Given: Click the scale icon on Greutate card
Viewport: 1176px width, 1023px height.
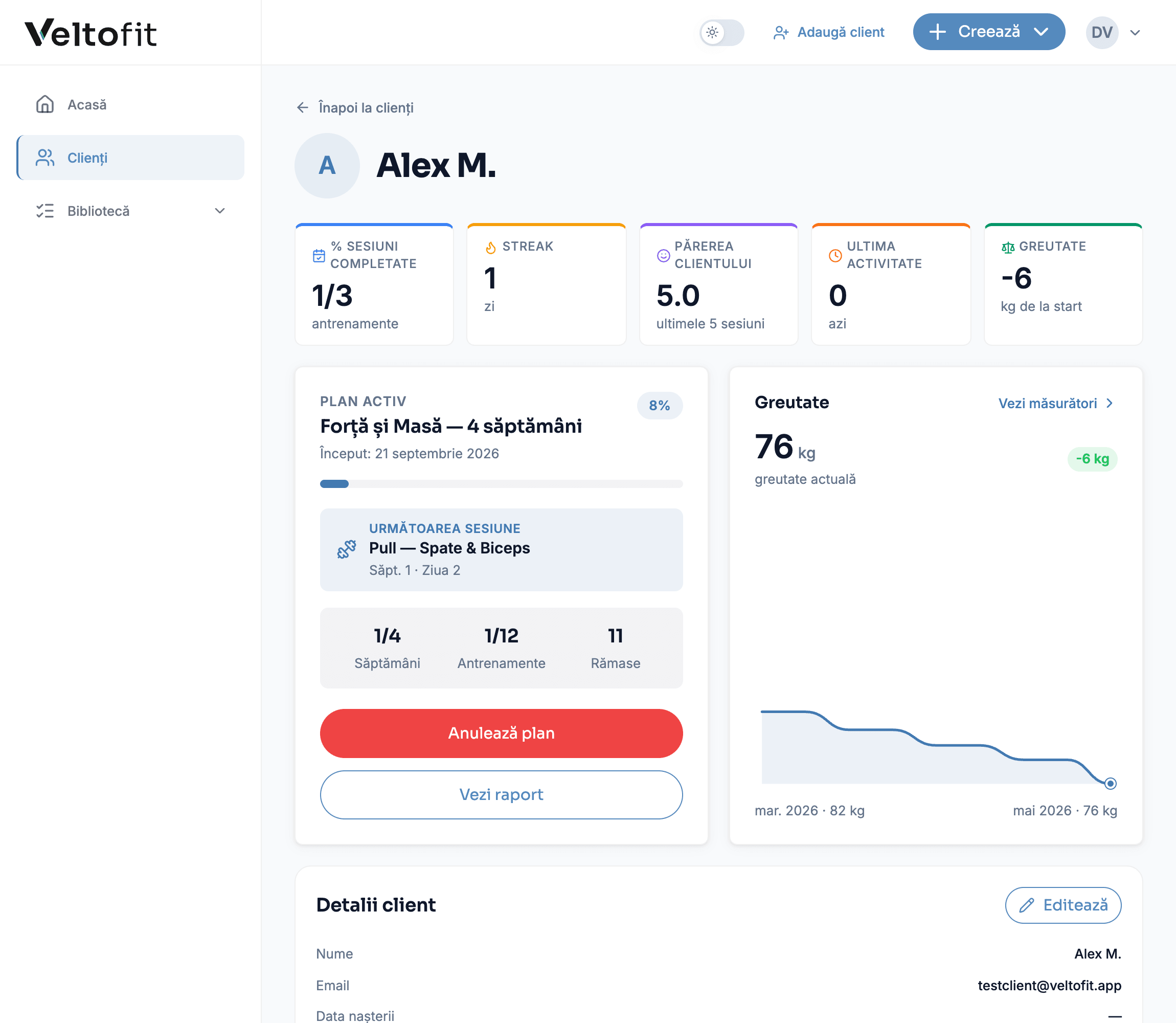Looking at the screenshot, I should coord(1008,247).
